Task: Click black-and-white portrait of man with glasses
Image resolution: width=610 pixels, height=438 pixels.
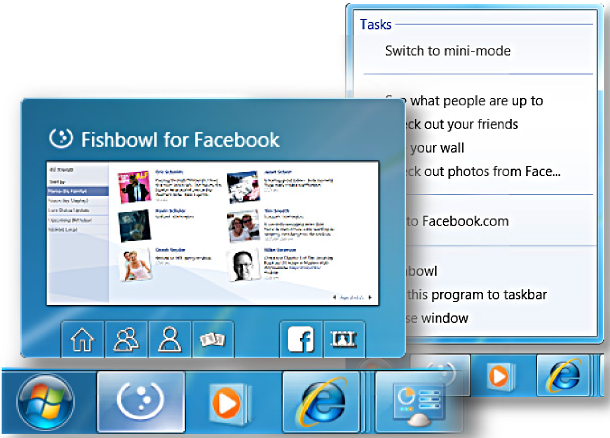Action: pos(243,265)
